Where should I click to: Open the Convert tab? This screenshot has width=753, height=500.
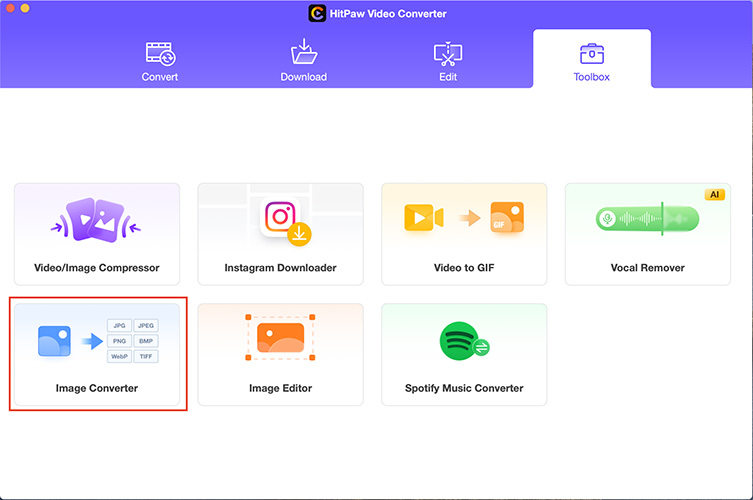pos(160,61)
